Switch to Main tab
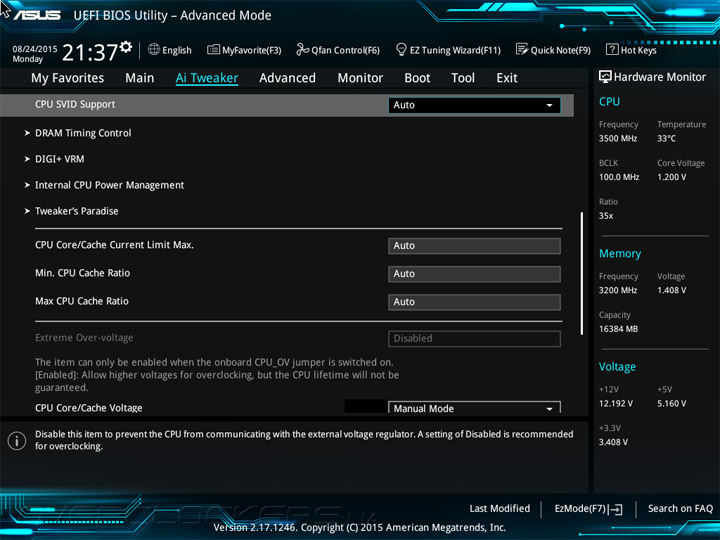The height and width of the screenshot is (540, 720). click(x=140, y=78)
